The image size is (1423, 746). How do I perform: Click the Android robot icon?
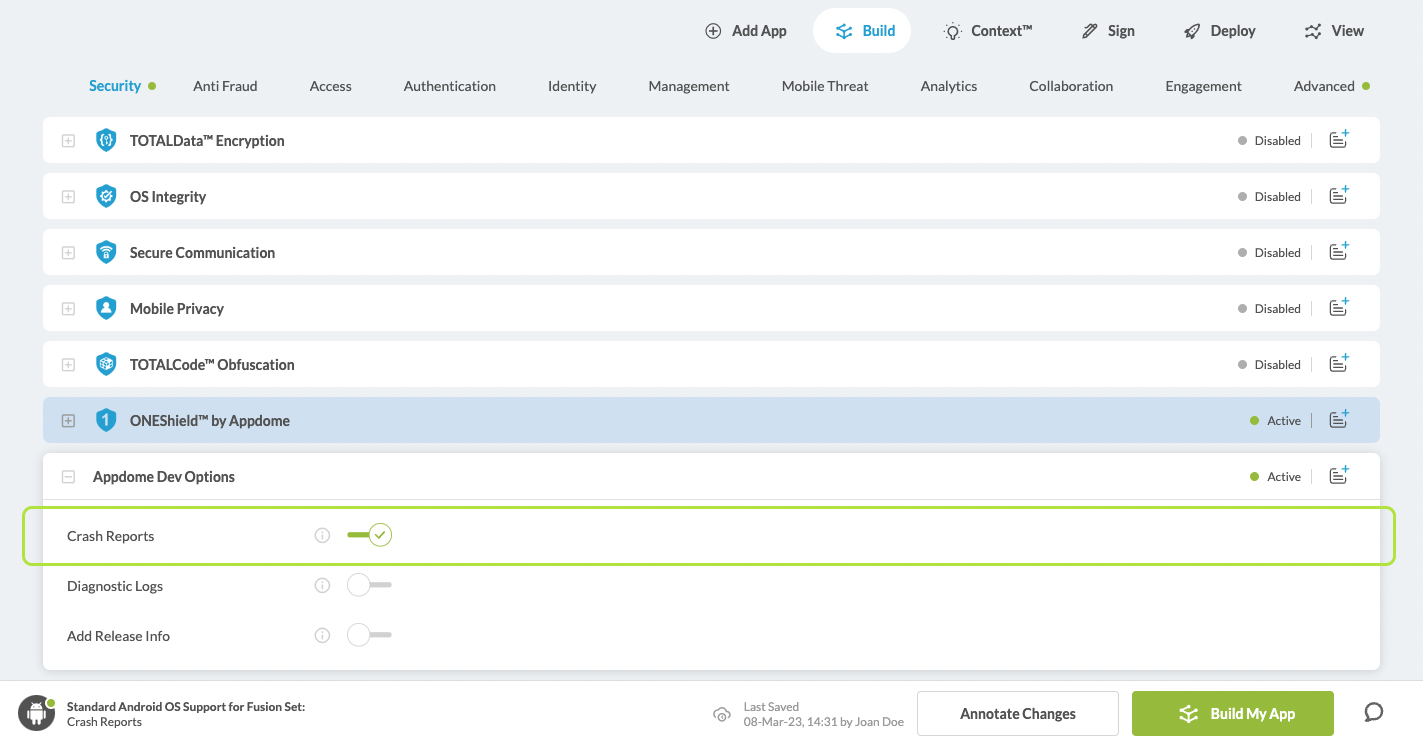coord(37,713)
